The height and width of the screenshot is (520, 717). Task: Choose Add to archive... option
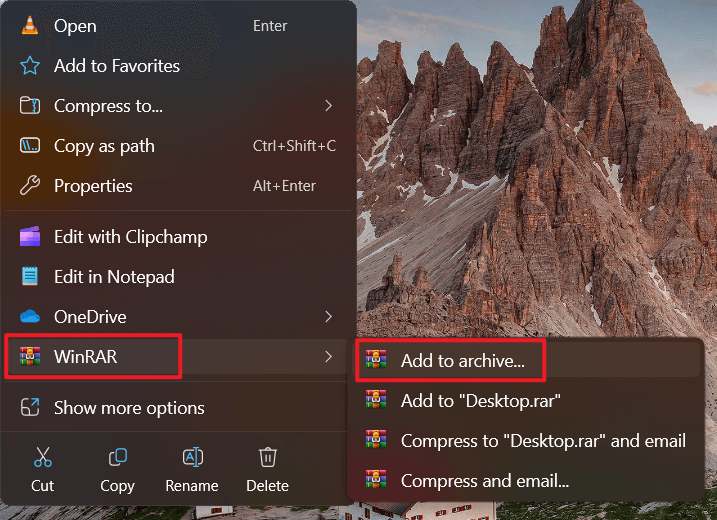462,361
